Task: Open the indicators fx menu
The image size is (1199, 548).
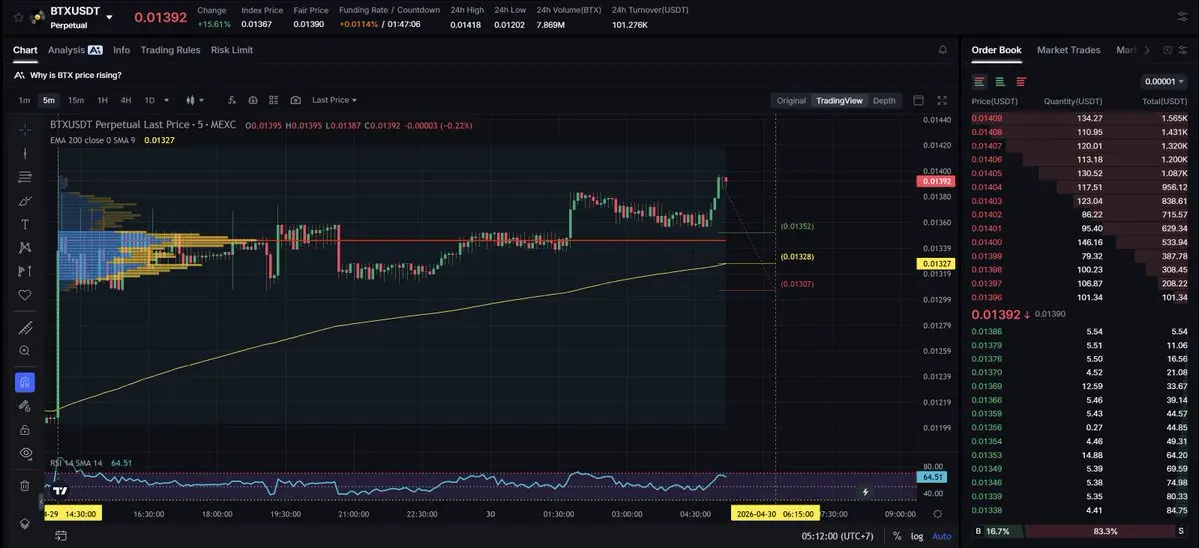Action: point(232,100)
